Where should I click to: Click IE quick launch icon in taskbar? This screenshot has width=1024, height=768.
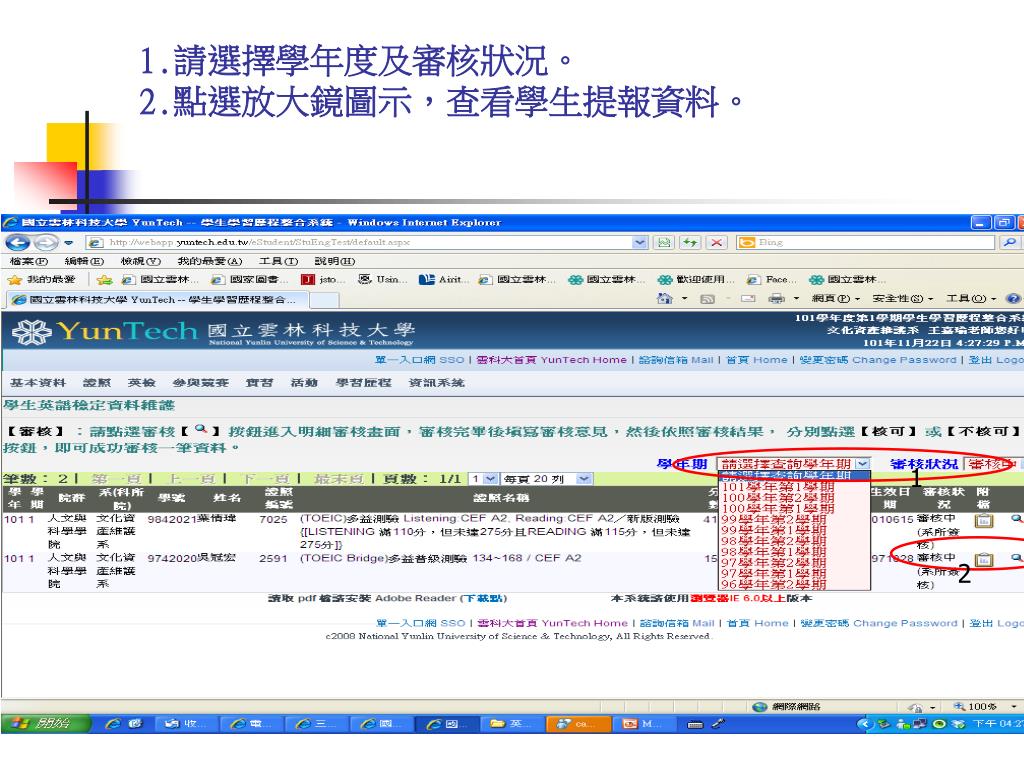(x=113, y=724)
